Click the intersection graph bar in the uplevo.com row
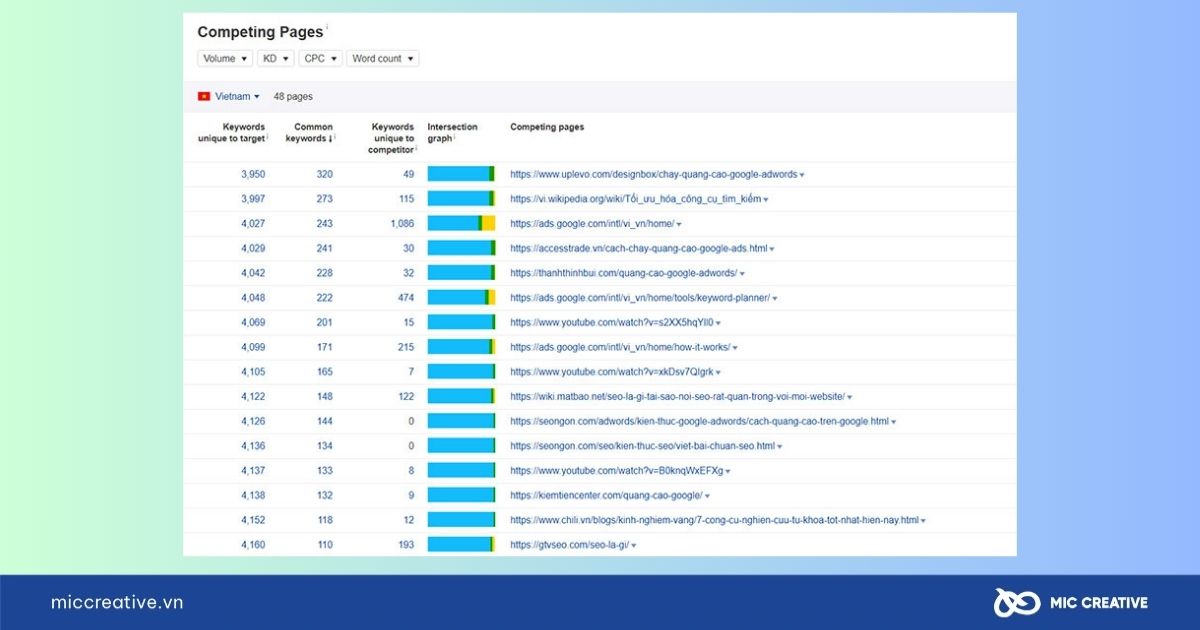This screenshot has height=630, width=1200. click(x=461, y=174)
